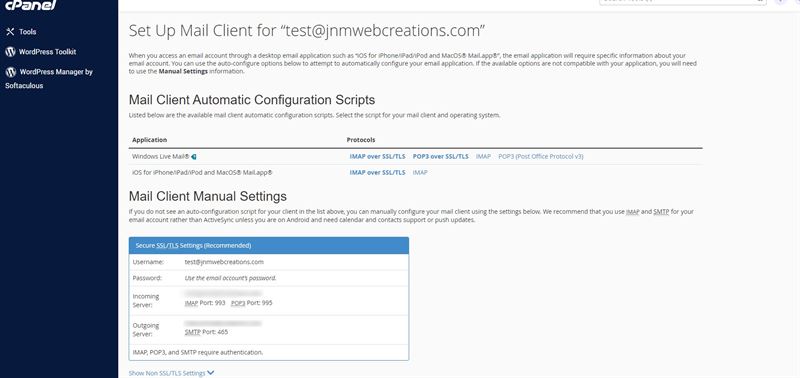The image size is (800, 378).
Task: Click the search field at the top
Action: coord(683,2)
